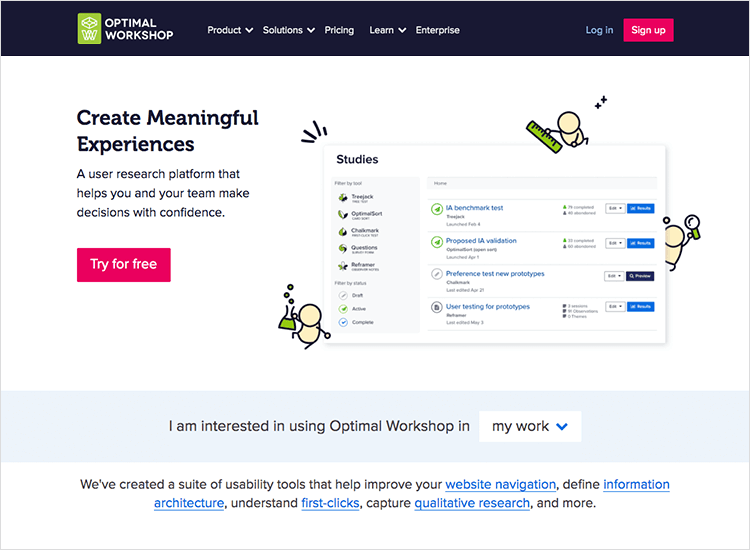Open the Solutions menu
Screen dimensions: 750x550
click(x=288, y=30)
